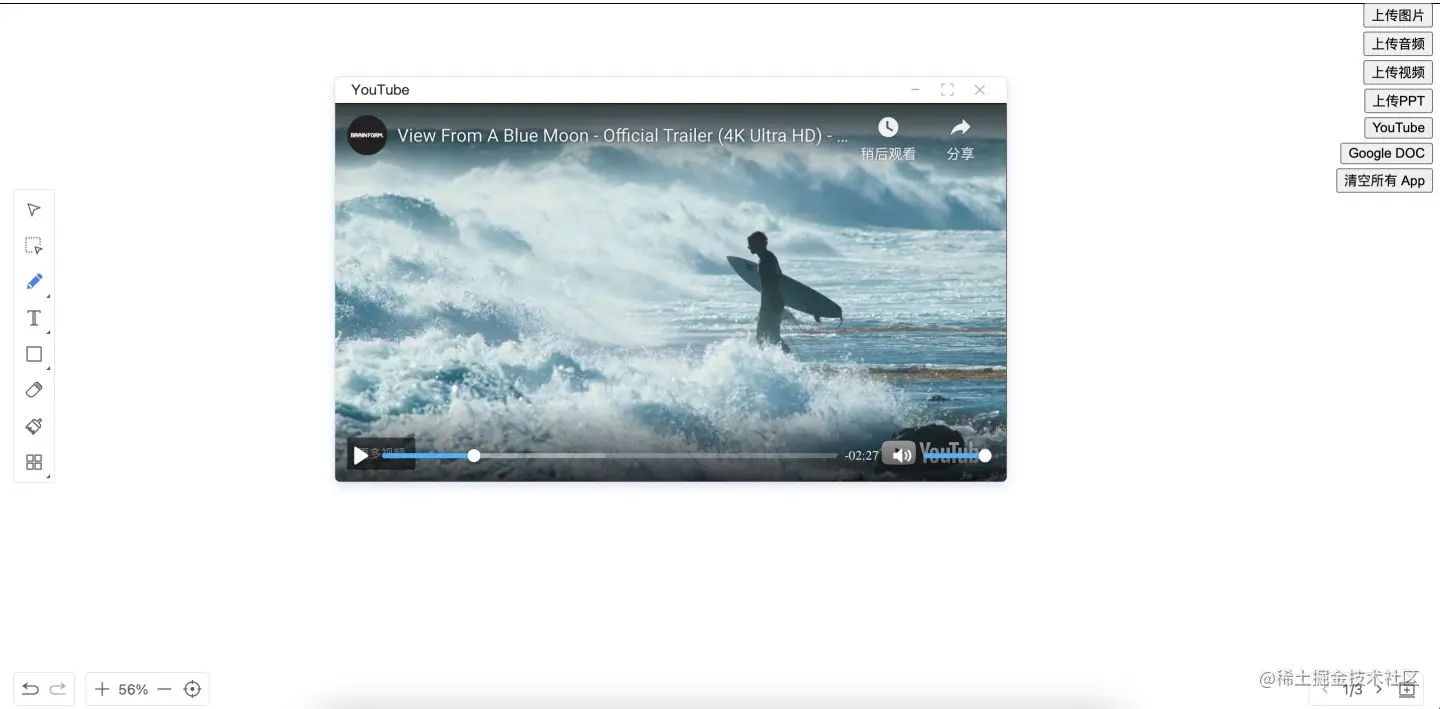
Task: Undo the last whiteboard action
Action: click(30, 689)
